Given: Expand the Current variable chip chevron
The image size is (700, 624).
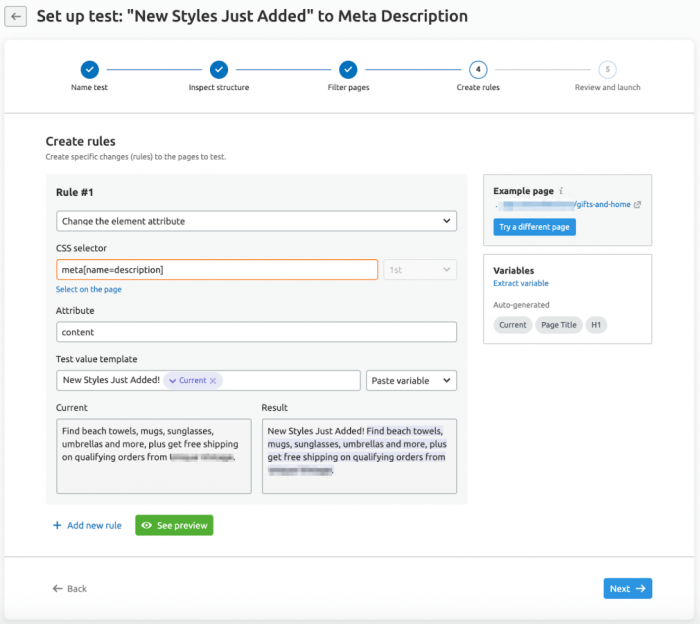Looking at the screenshot, I should pos(172,381).
